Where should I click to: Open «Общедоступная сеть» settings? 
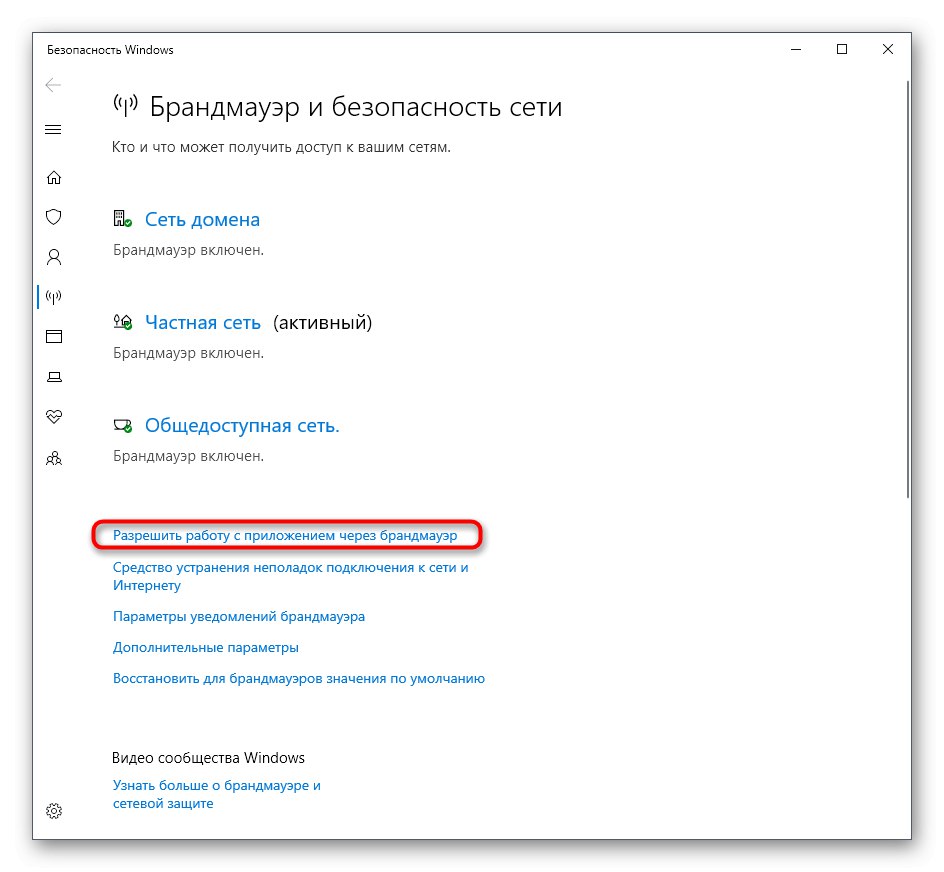[241, 425]
